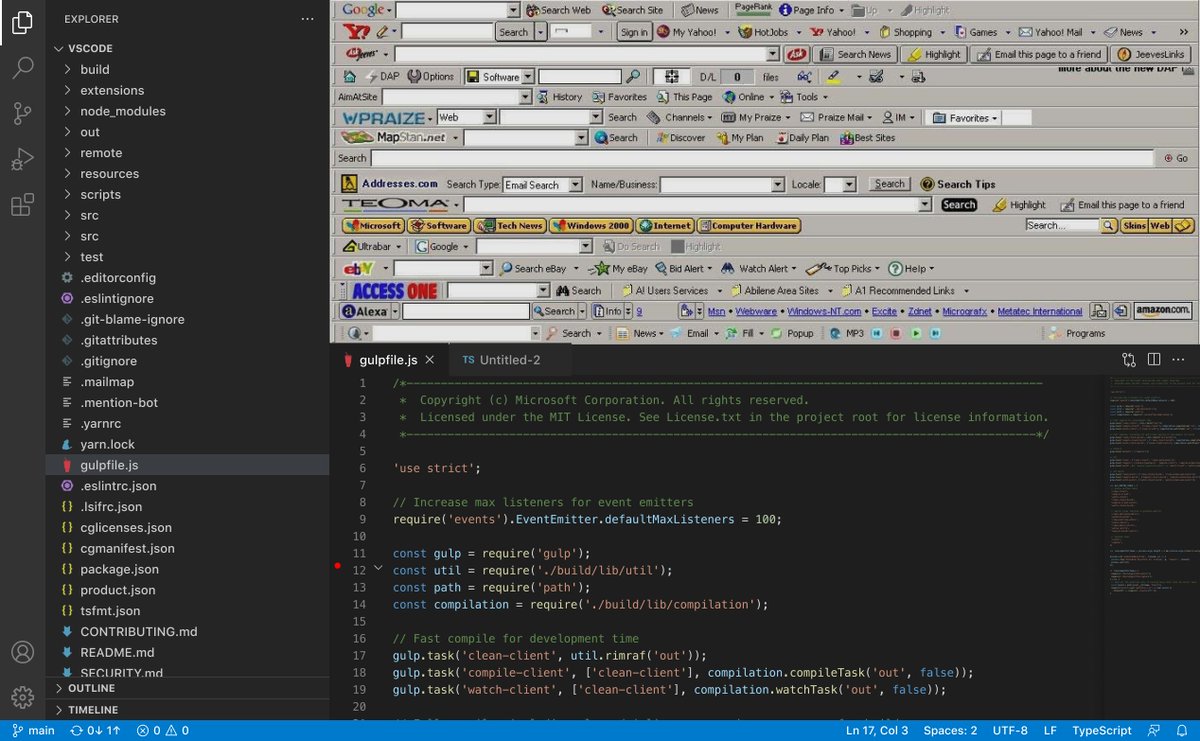Click the main branch in the status bar

click(x=34, y=731)
